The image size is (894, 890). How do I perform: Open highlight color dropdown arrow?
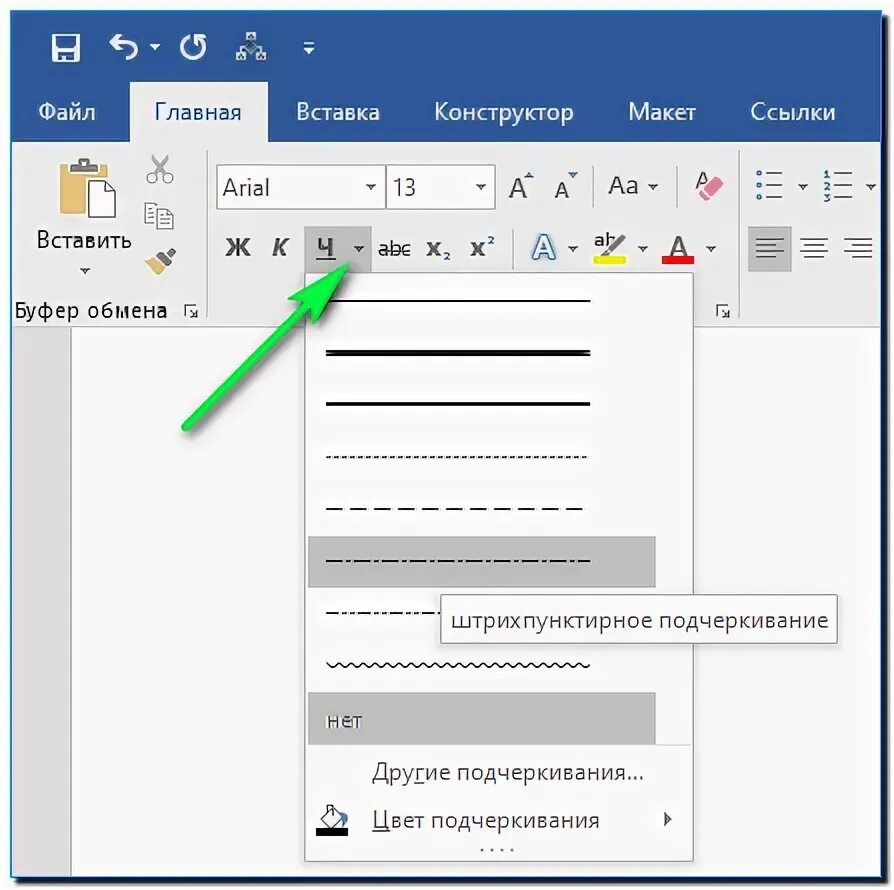pyautogui.click(x=643, y=249)
